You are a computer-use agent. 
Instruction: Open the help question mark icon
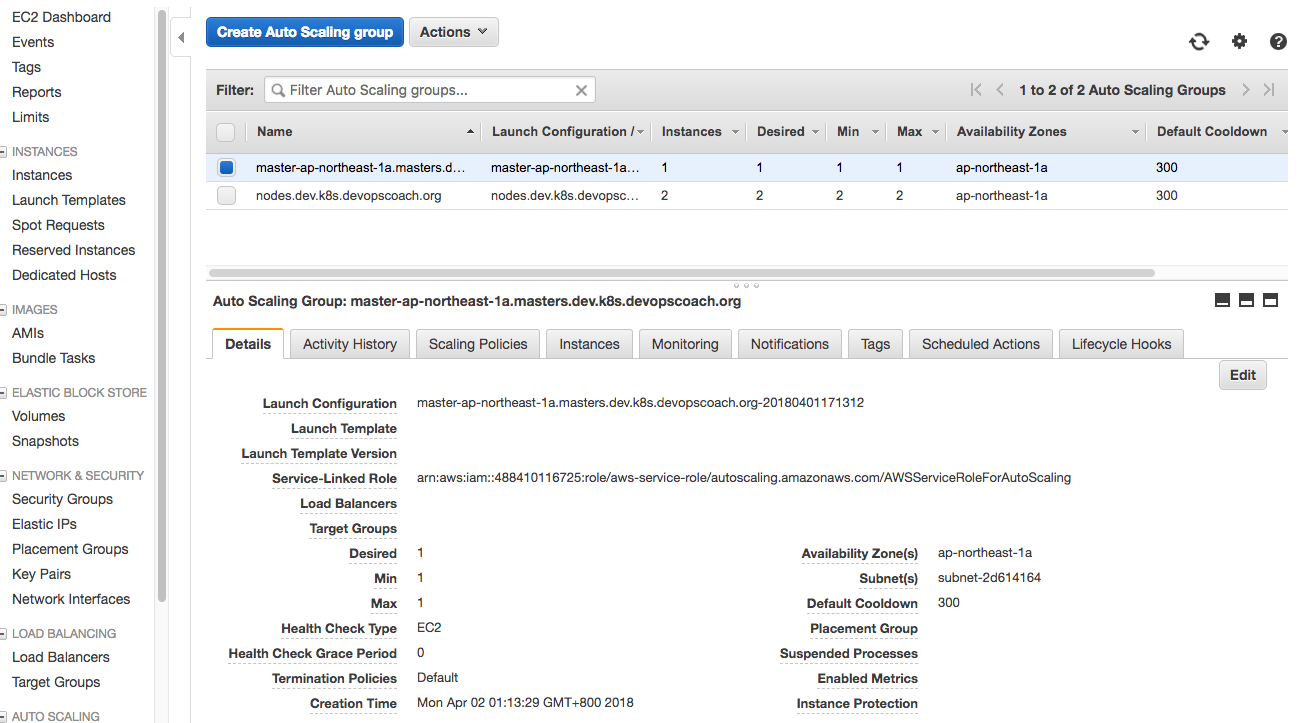1278,41
